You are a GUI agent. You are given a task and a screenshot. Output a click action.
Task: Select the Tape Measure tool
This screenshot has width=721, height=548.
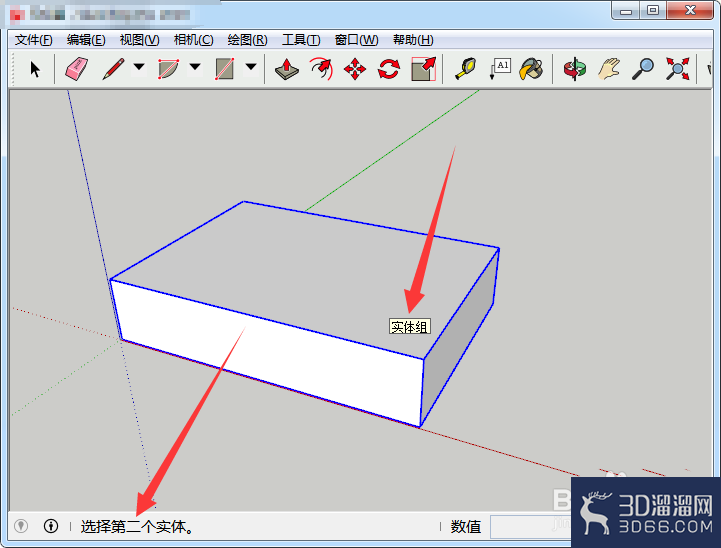[465, 69]
